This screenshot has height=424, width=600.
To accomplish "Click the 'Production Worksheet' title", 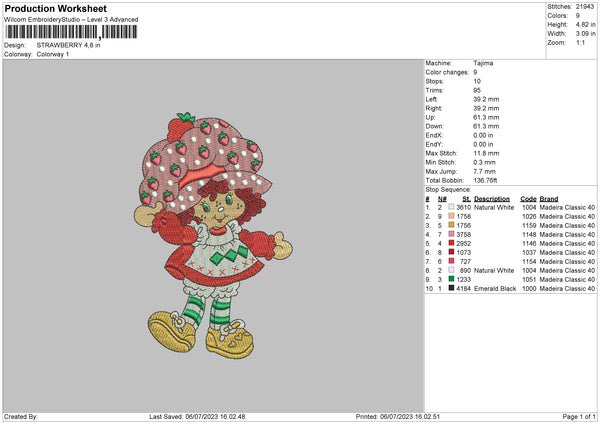I will click(x=55, y=8).
